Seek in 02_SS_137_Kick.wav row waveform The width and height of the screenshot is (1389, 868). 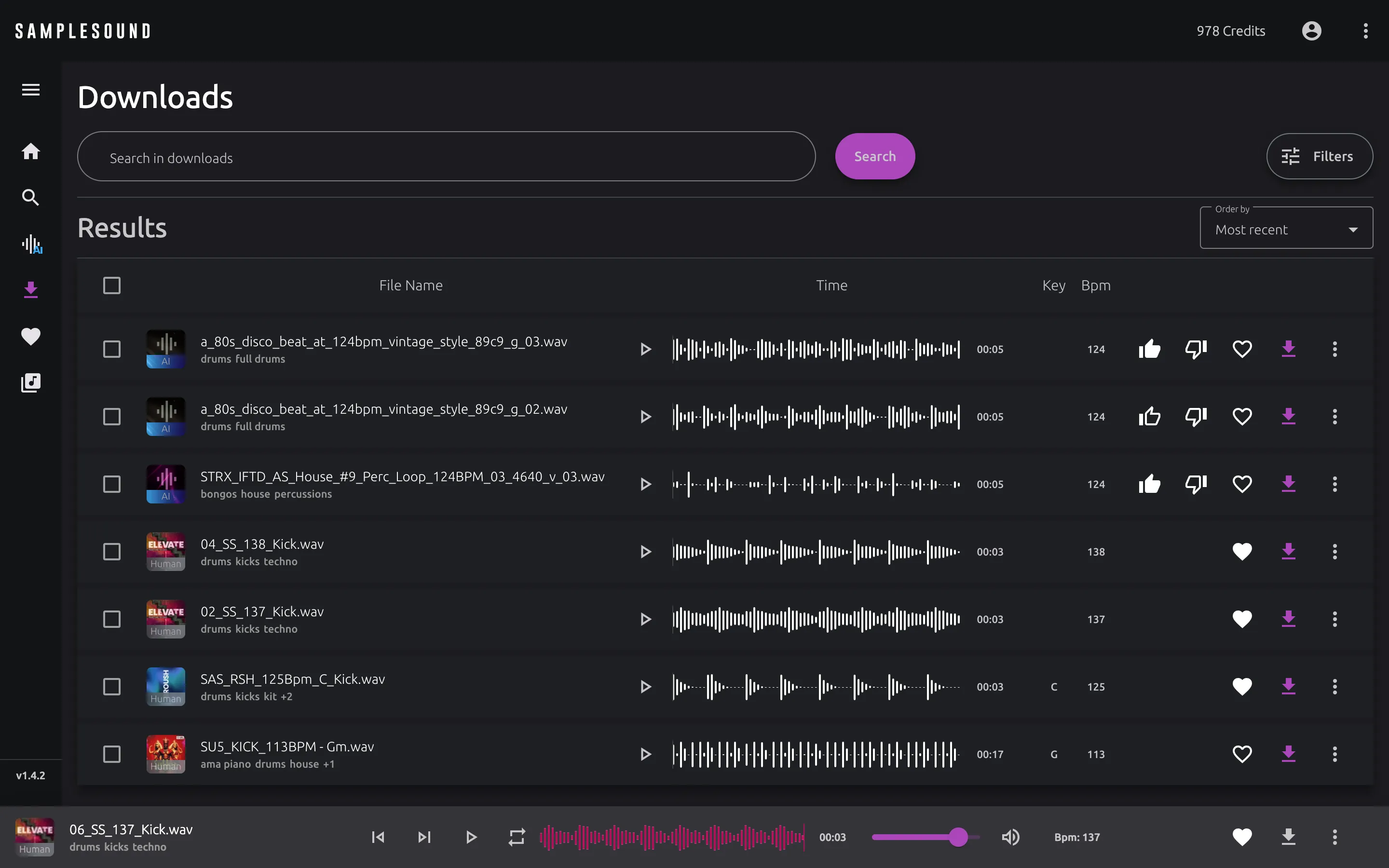click(x=816, y=620)
